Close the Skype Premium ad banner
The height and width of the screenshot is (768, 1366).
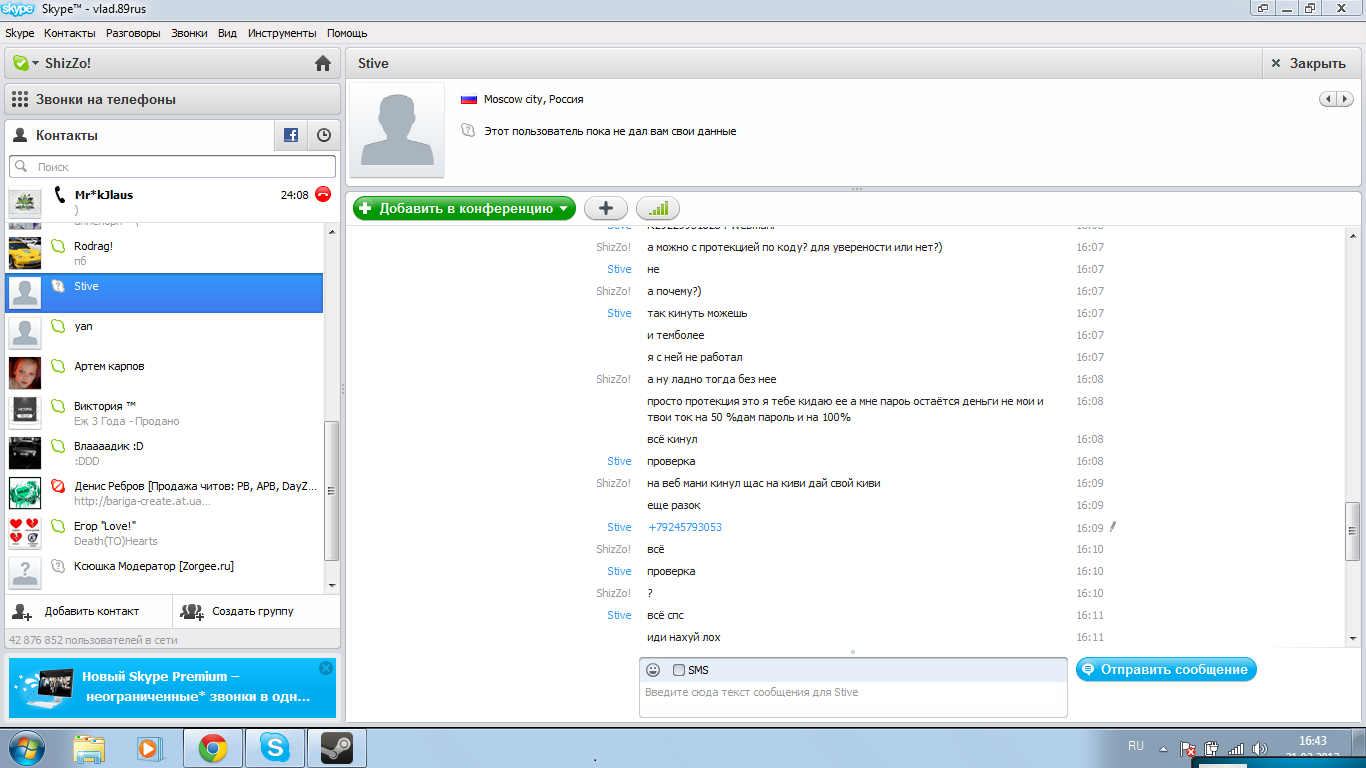coord(326,667)
